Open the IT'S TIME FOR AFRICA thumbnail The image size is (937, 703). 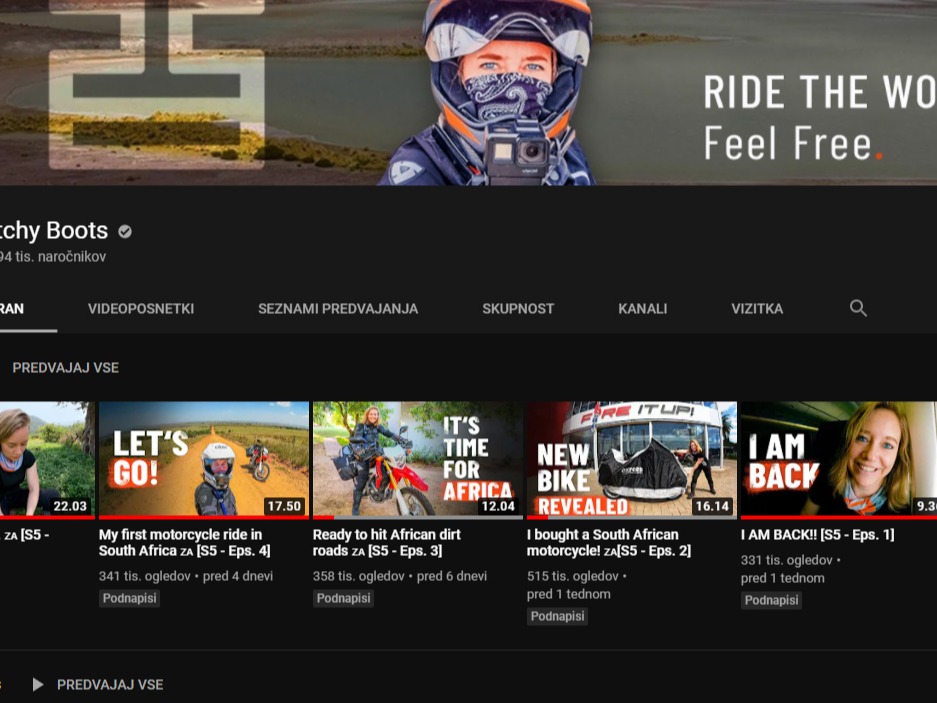point(417,459)
